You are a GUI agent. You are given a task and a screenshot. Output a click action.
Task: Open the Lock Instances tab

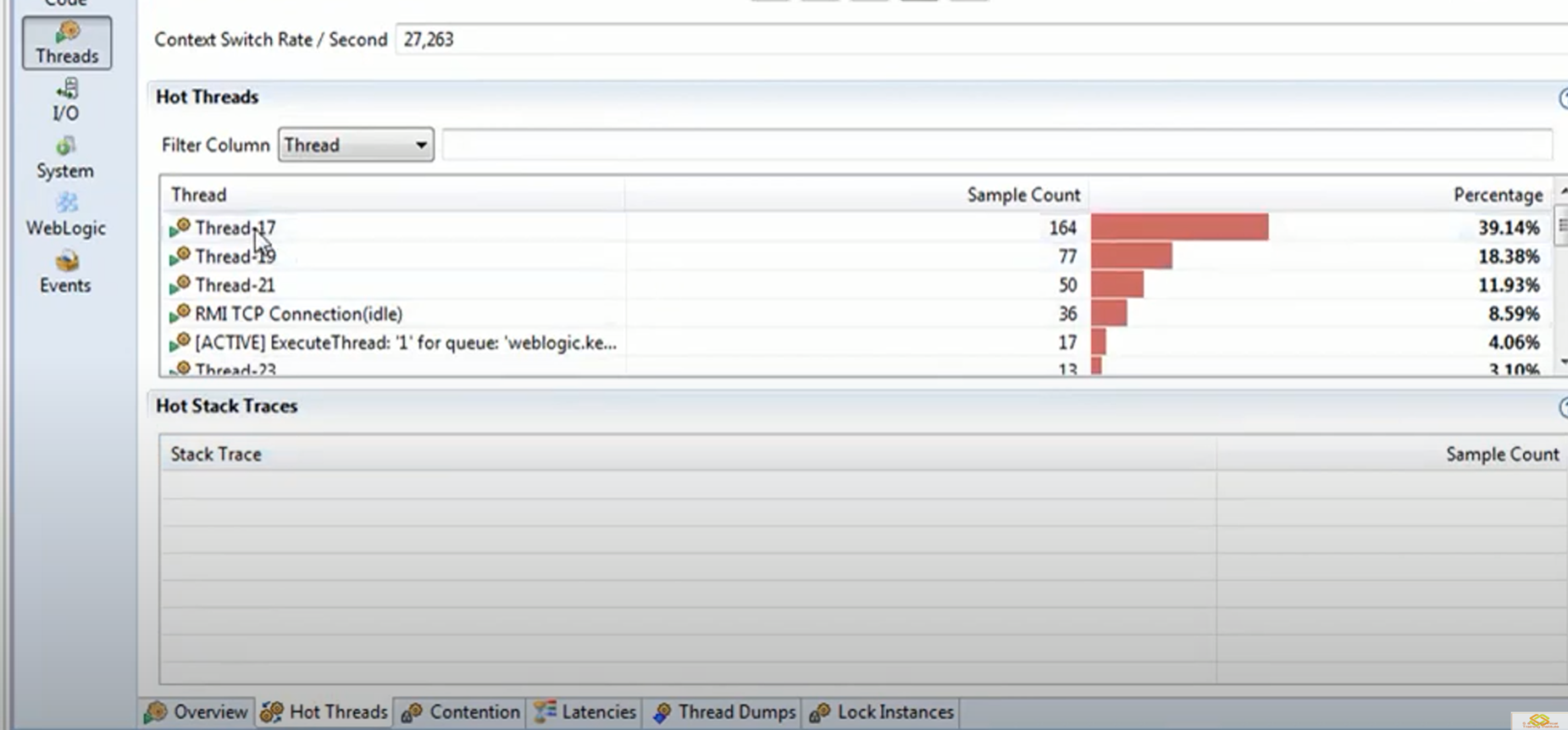click(883, 712)
